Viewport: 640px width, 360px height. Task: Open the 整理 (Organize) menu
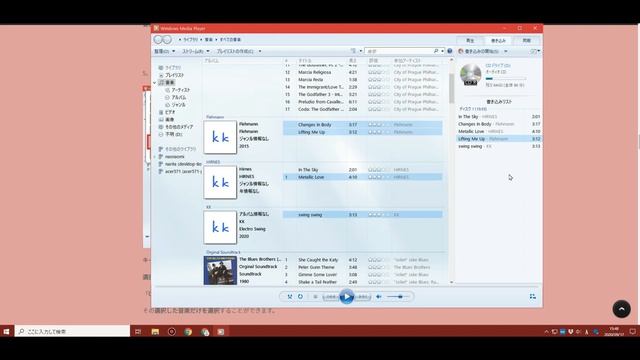164,51
